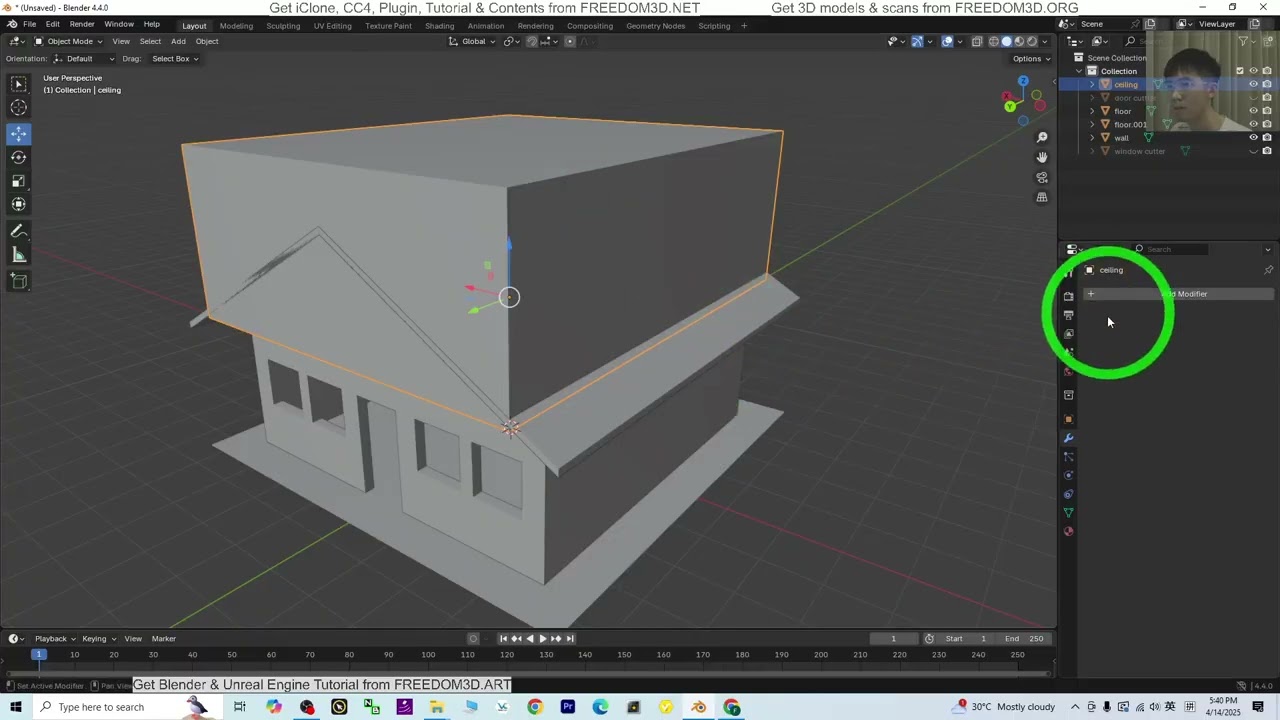Open the Render menu
The width and height of the screenshot is (1280, 720).
click(x=82, y=24)
